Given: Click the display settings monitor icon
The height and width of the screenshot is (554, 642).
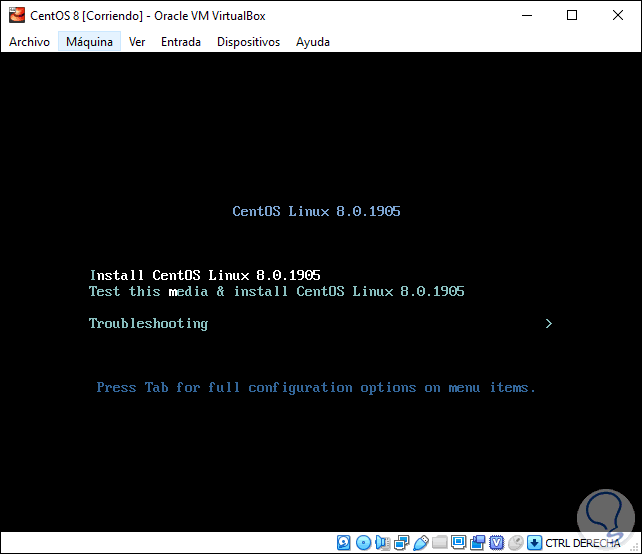Looking at the screenshot, I should [x=459, y=543].
